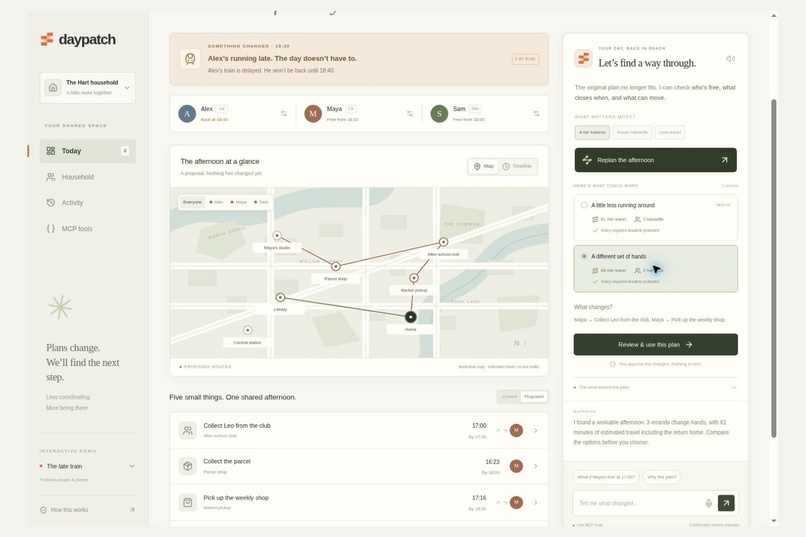Viewport: 806px width, 537px height.
Task: Go to Today in sidebar
Action: click(x=87, y=151)
